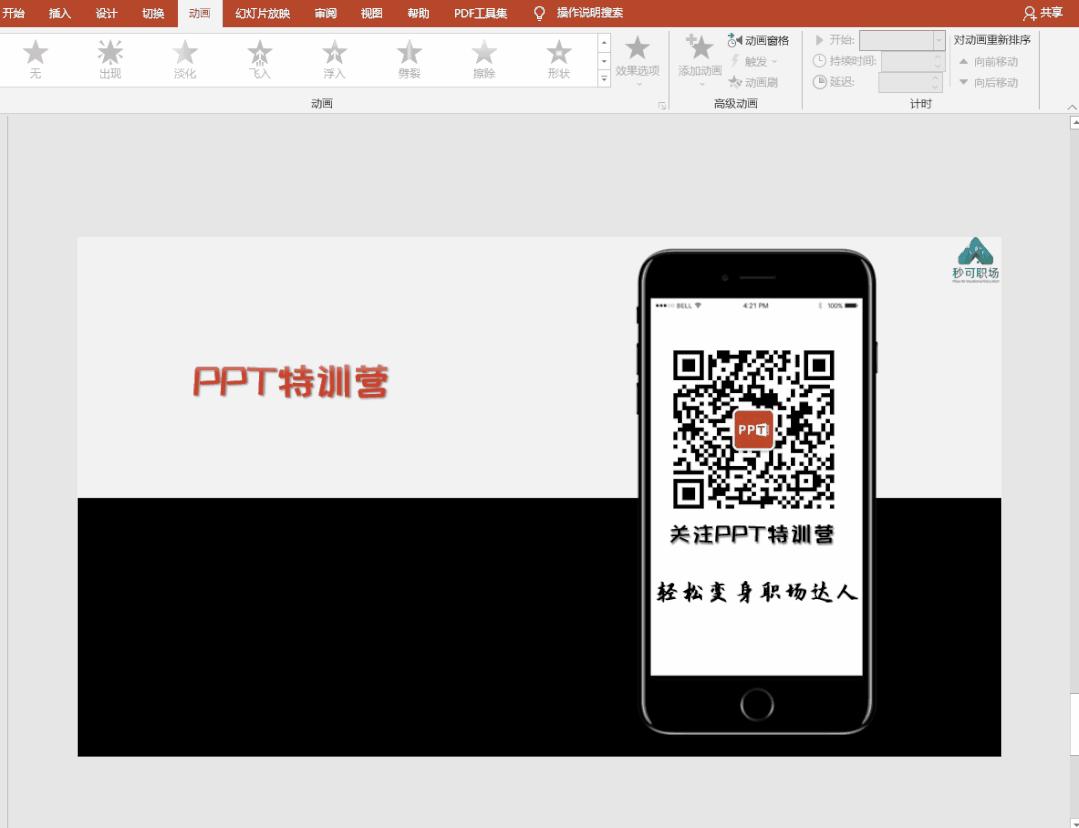Screen dimensions: 1079x828
Task: Click the 共享 share button
Action: tap(1043, 13)
